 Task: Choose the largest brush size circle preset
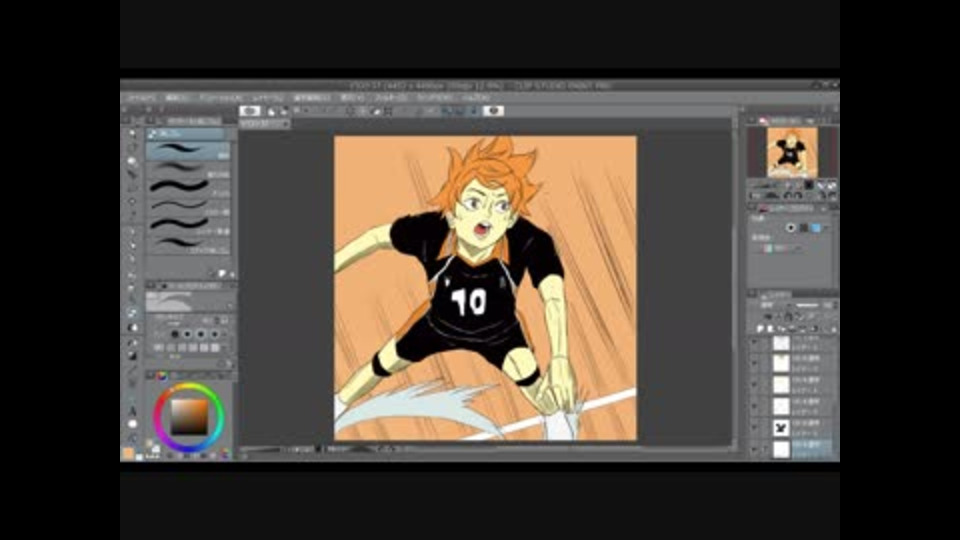(x=174, y=334)
